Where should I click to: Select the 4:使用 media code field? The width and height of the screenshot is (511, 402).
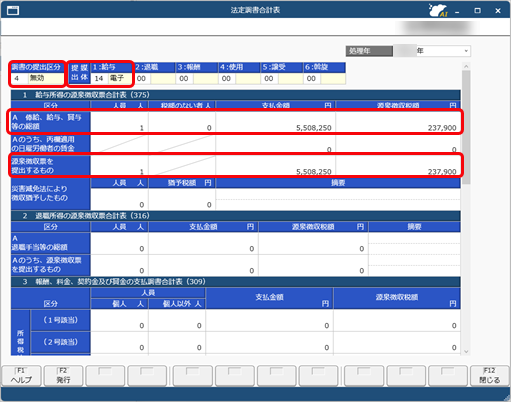[227, 79]
